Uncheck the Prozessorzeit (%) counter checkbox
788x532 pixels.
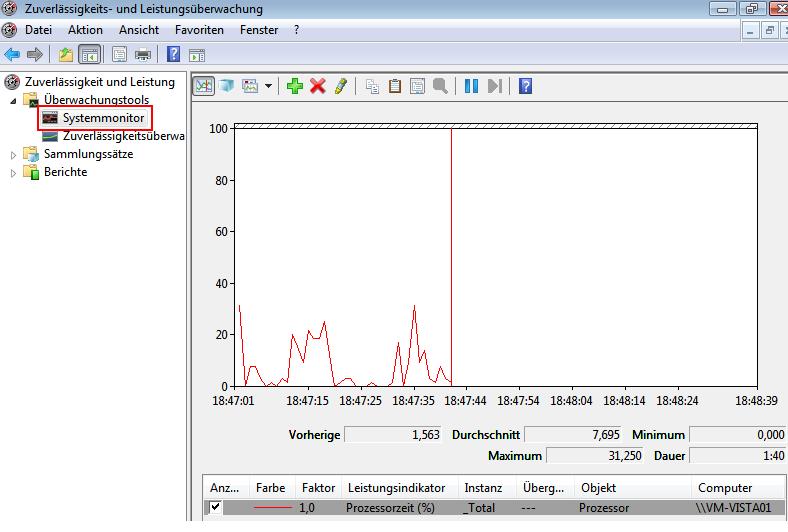tap(216, 508)
